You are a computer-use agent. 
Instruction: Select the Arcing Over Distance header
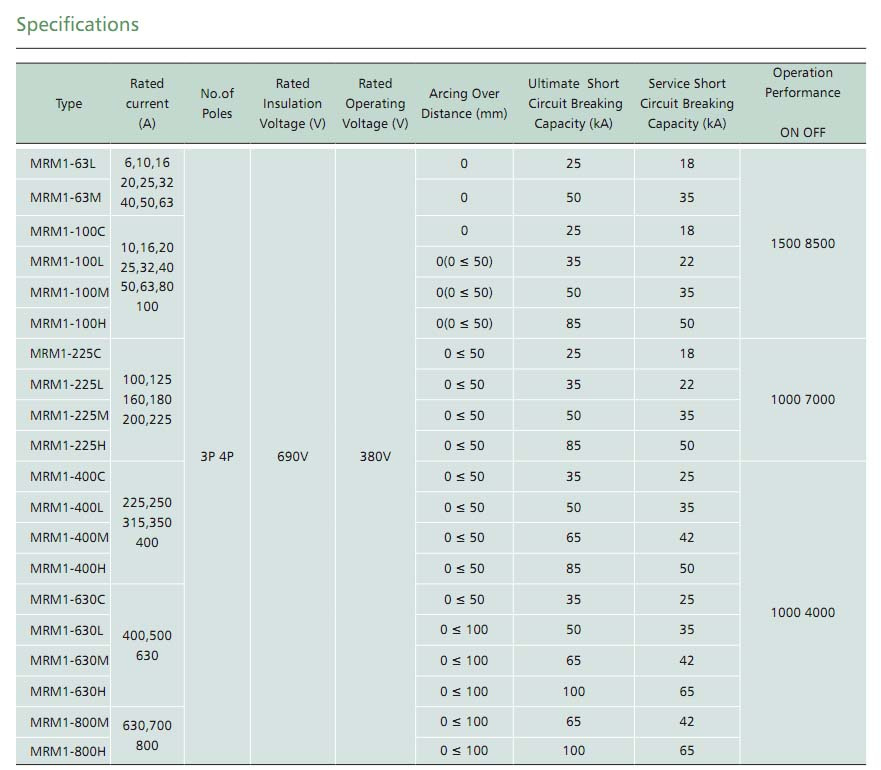pos(464,103)
